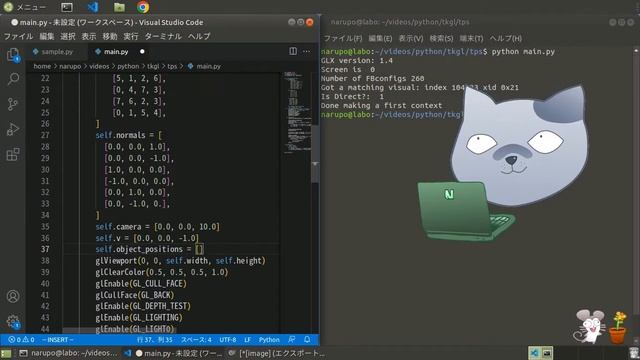Open the ファイル menu in VS Code

(x=18, y=36)
